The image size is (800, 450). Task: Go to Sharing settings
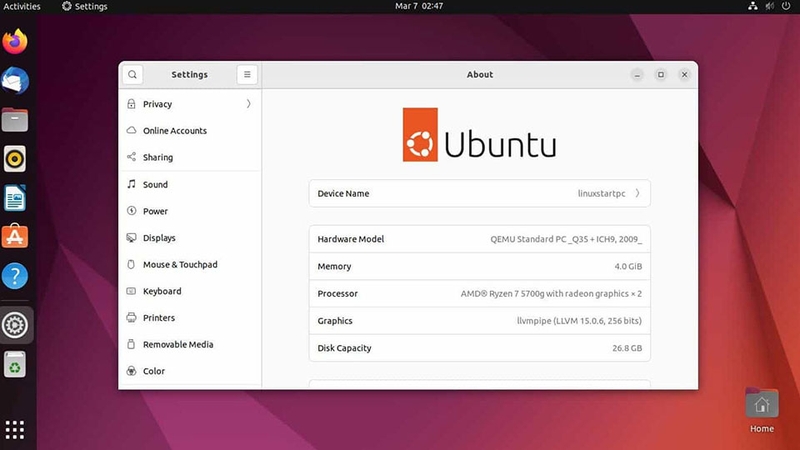click(x=190, y=157)
